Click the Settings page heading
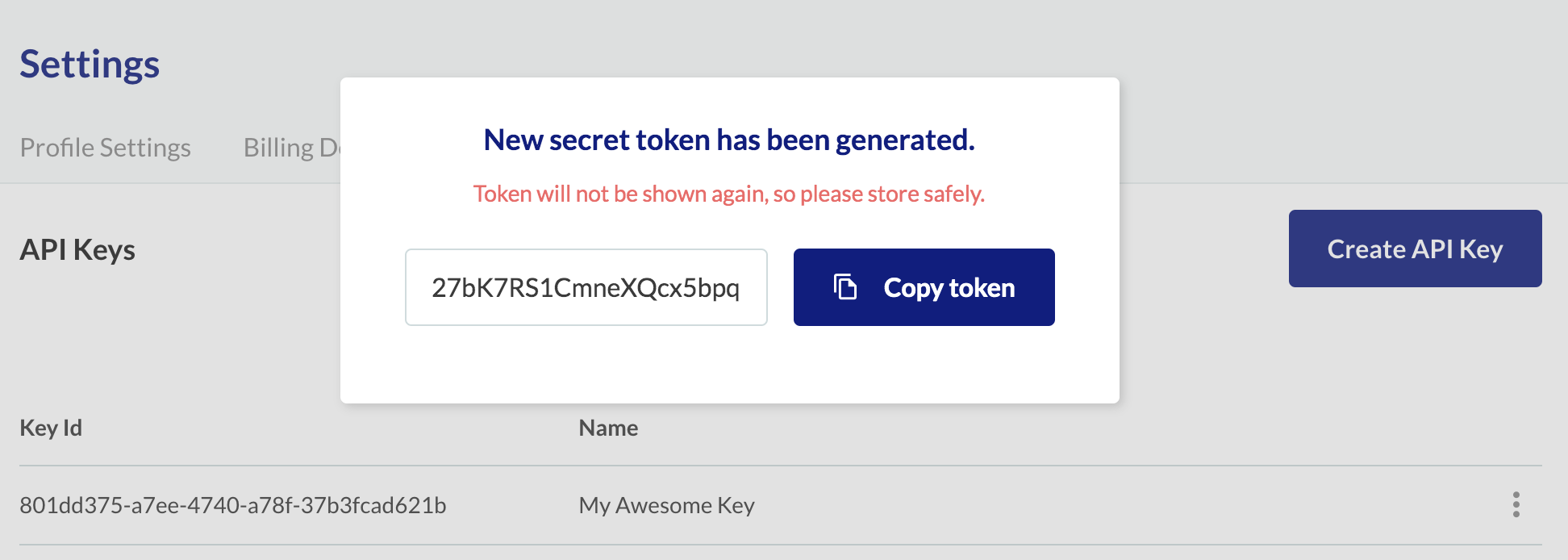 coord(89,64)
